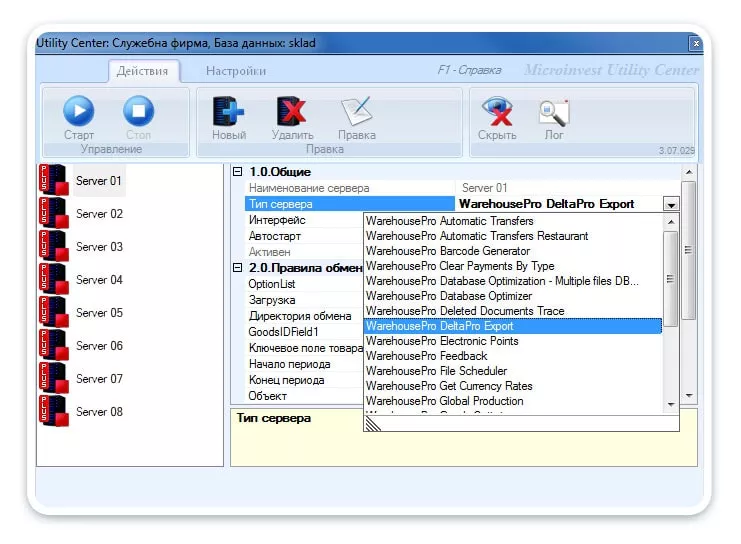Choose WarehousePro Barcode Generator from list
The width and height of the screenshot is (741, 544).
(447, 251)
